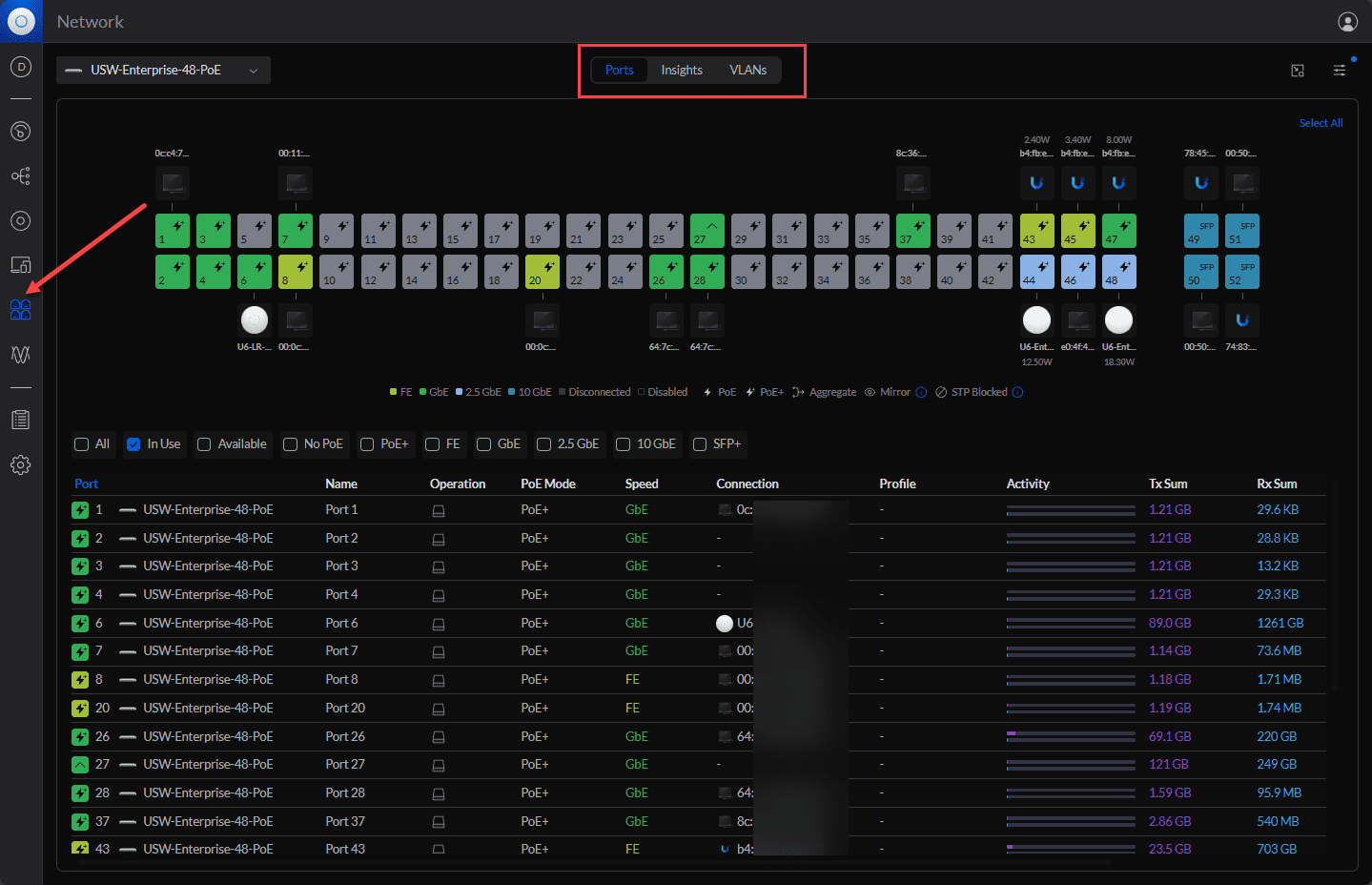Viewport: 1372px width, 885px height.
Task: Uncheck the In Use filter checkbox
Action: point(134,444)
